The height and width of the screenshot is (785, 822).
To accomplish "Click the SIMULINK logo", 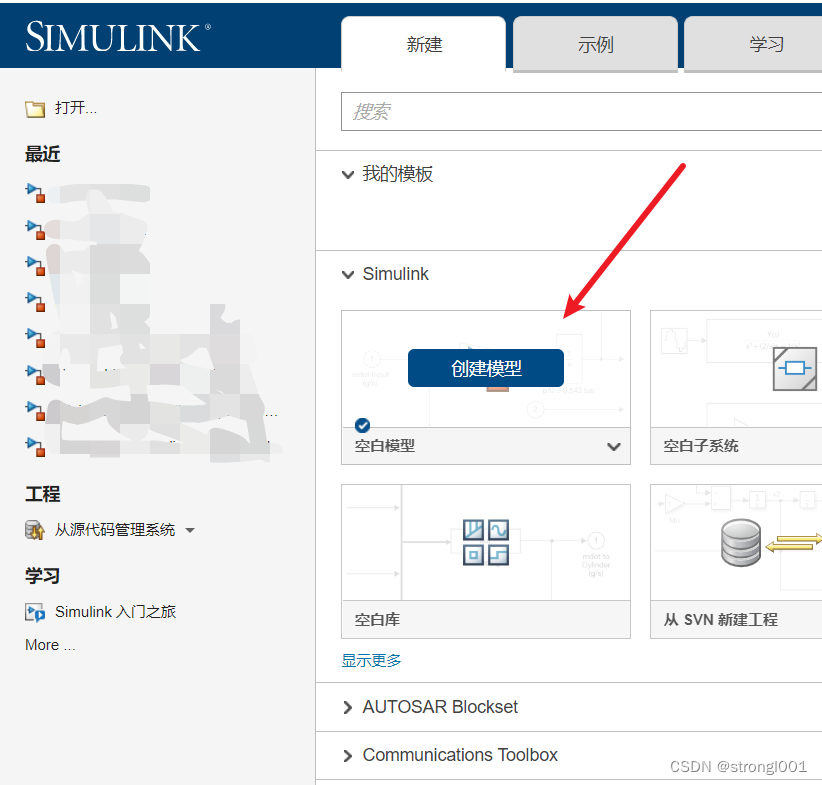I will pos(118,37).
